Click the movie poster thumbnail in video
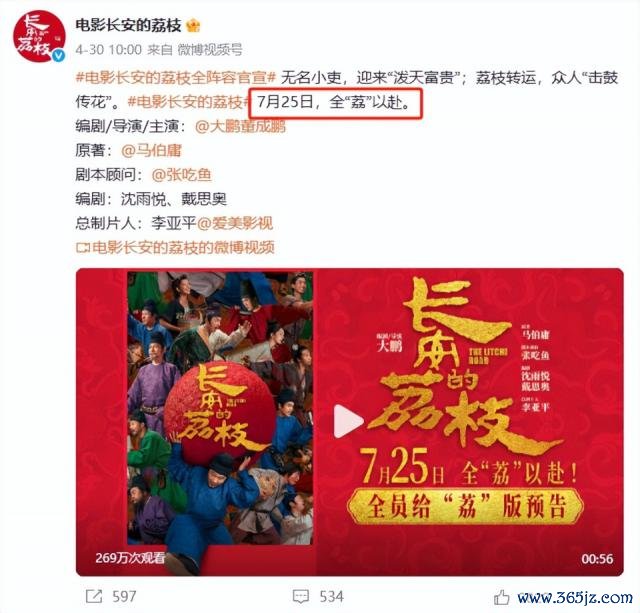The height and width of the screenshot is (613, 640). click(220, 408)
